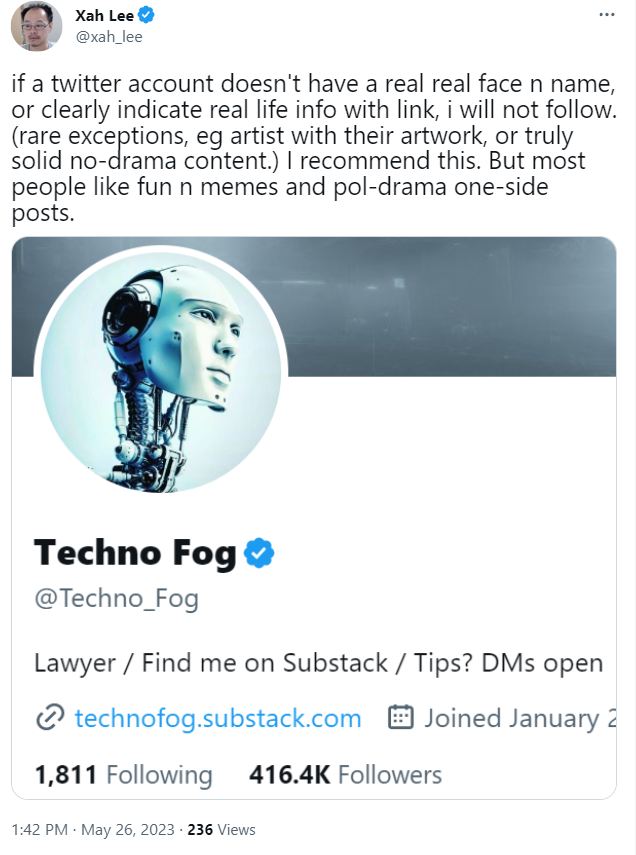Screen dimensions: 636x855
Task: Click the chain link icon
Action: (x=50, y=718)
